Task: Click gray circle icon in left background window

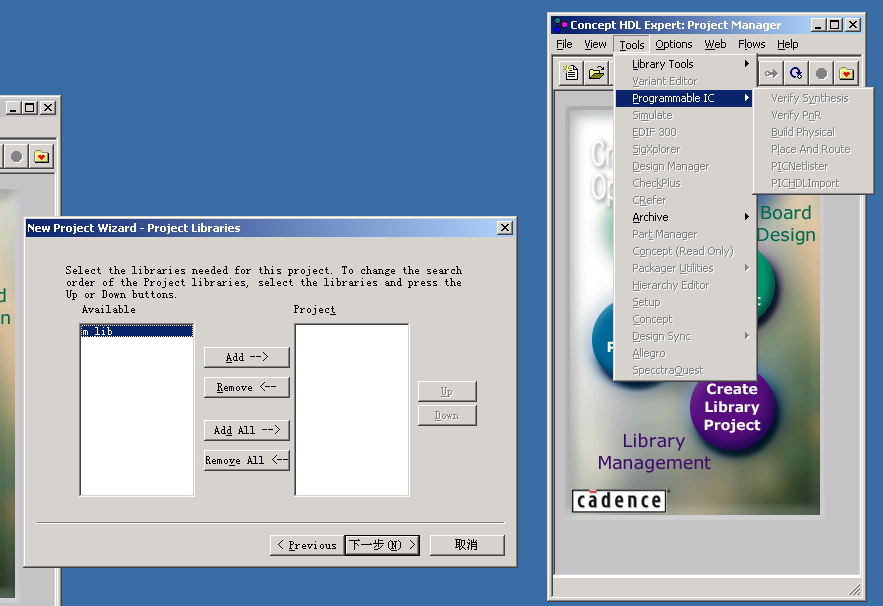Action: point(16,156)
